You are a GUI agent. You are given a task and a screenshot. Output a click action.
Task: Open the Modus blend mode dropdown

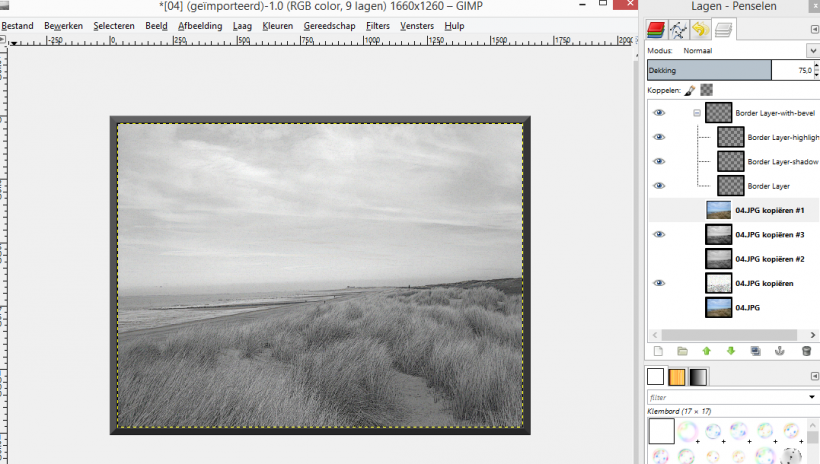point(812,50)
